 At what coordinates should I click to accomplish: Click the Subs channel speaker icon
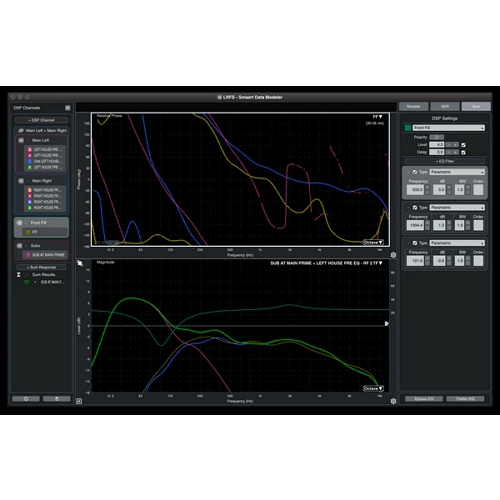coord(19,246)
